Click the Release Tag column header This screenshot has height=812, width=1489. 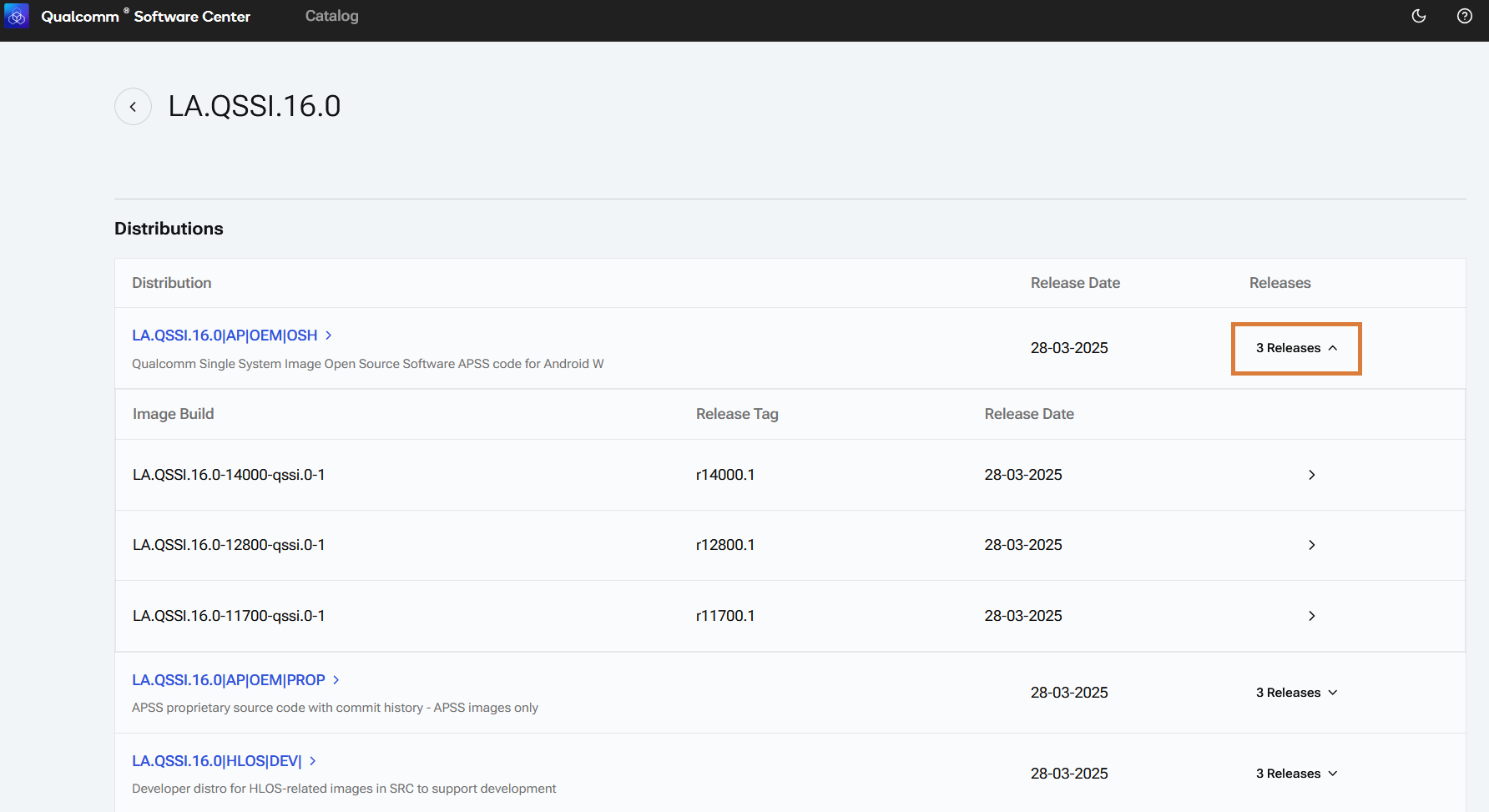tap(737, 414)
